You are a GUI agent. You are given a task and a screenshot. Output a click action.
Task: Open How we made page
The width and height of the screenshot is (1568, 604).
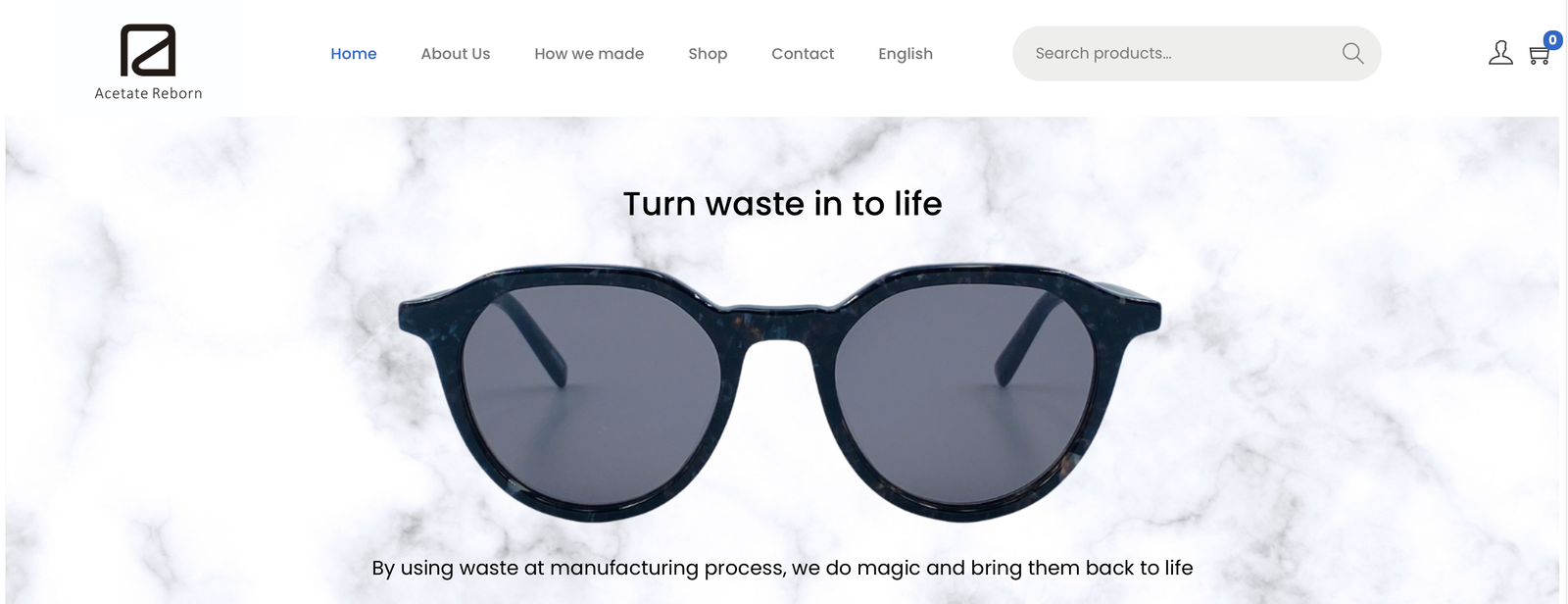tap(589, 54)
